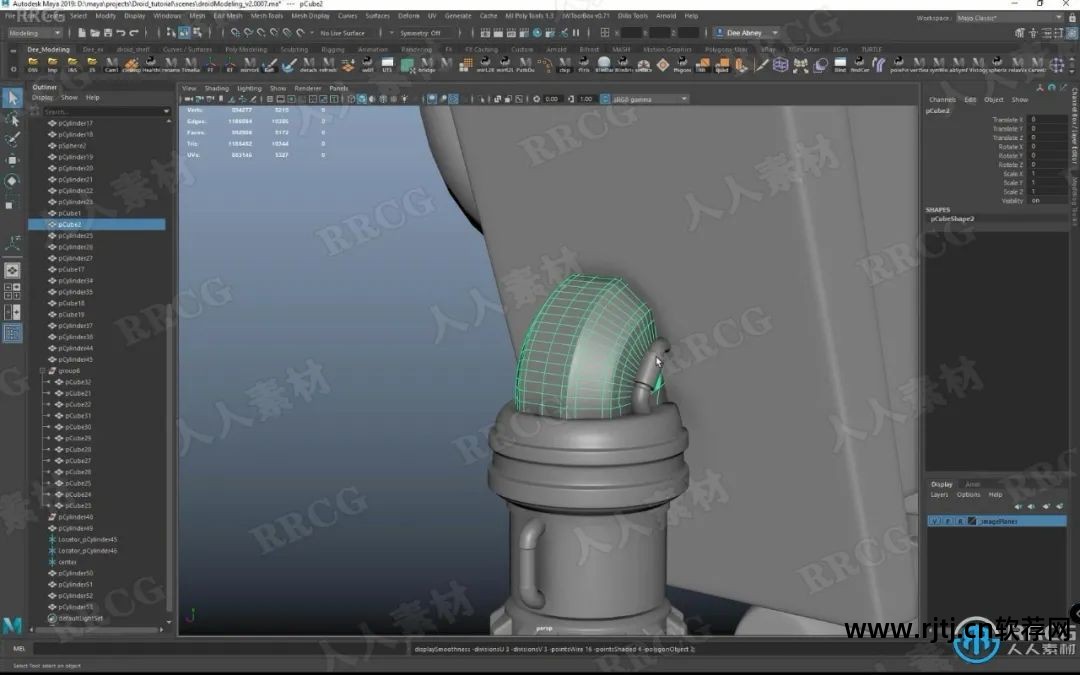Select pCylinder25 in the Outliner
This screenshot has height=675, width=1080.
point(75,235)
